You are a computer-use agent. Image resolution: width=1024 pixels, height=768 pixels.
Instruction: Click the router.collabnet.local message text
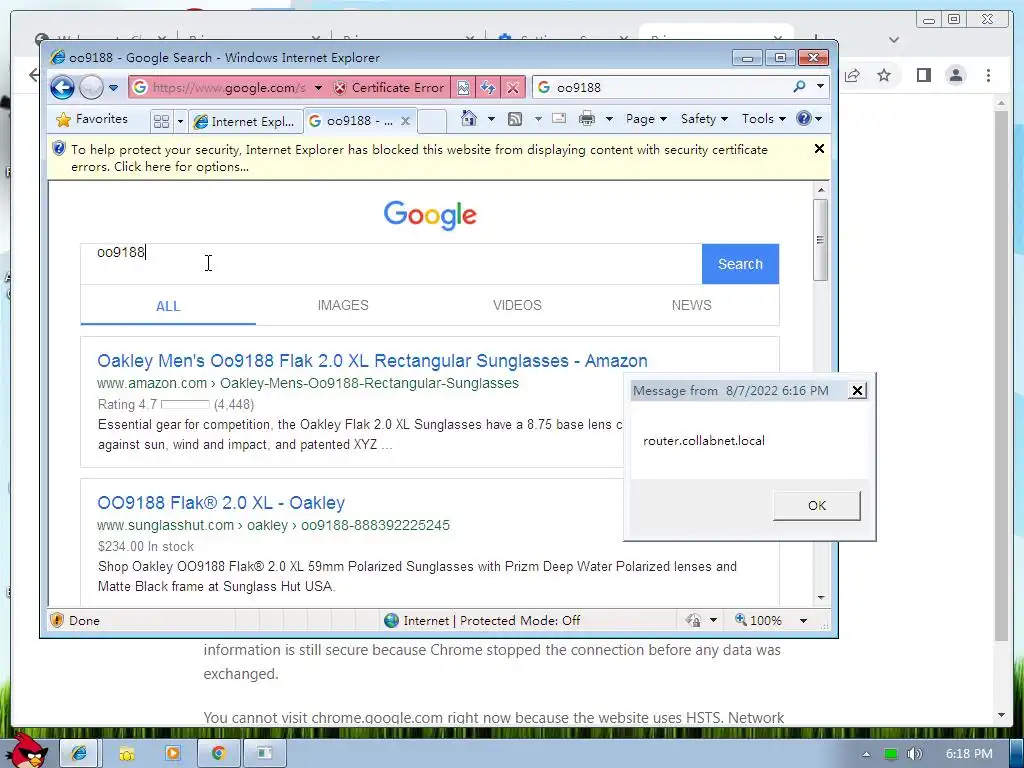tap(704, 441)
